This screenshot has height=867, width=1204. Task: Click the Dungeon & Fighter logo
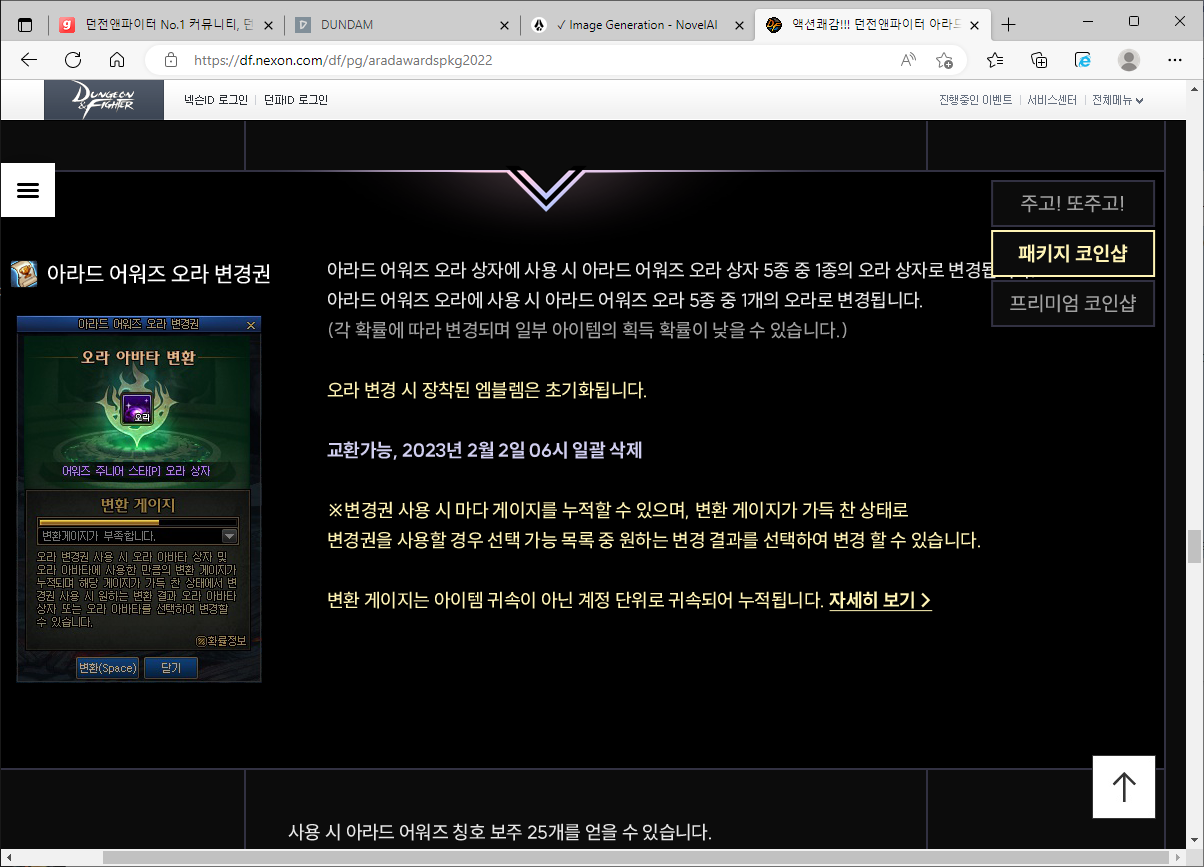103,100
